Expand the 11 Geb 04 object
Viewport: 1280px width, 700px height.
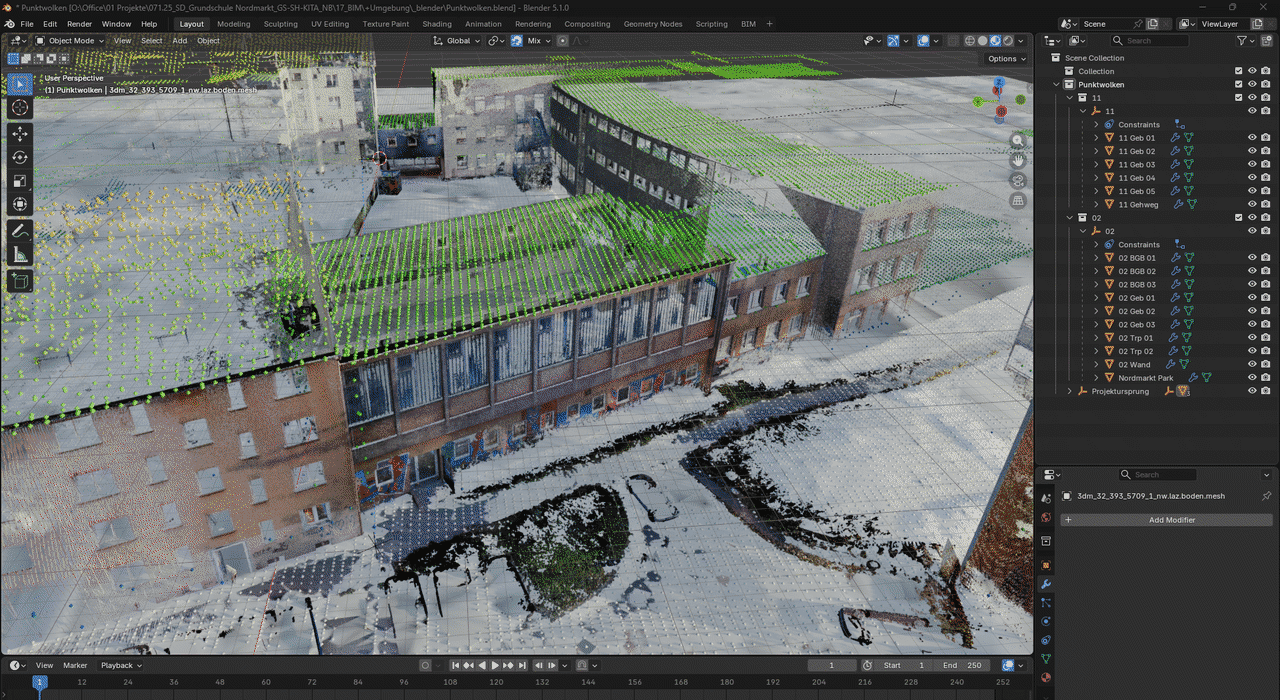click(1096, 178)
